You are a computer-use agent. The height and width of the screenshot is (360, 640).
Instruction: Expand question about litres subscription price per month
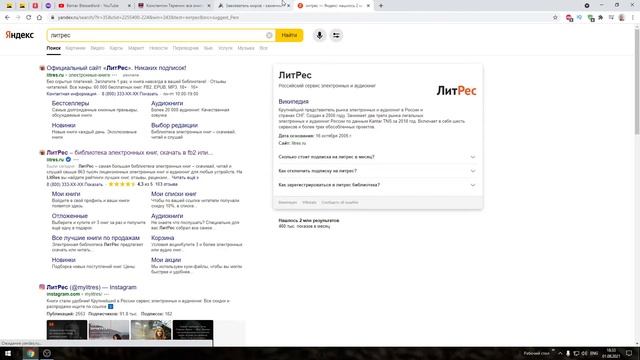377,157
